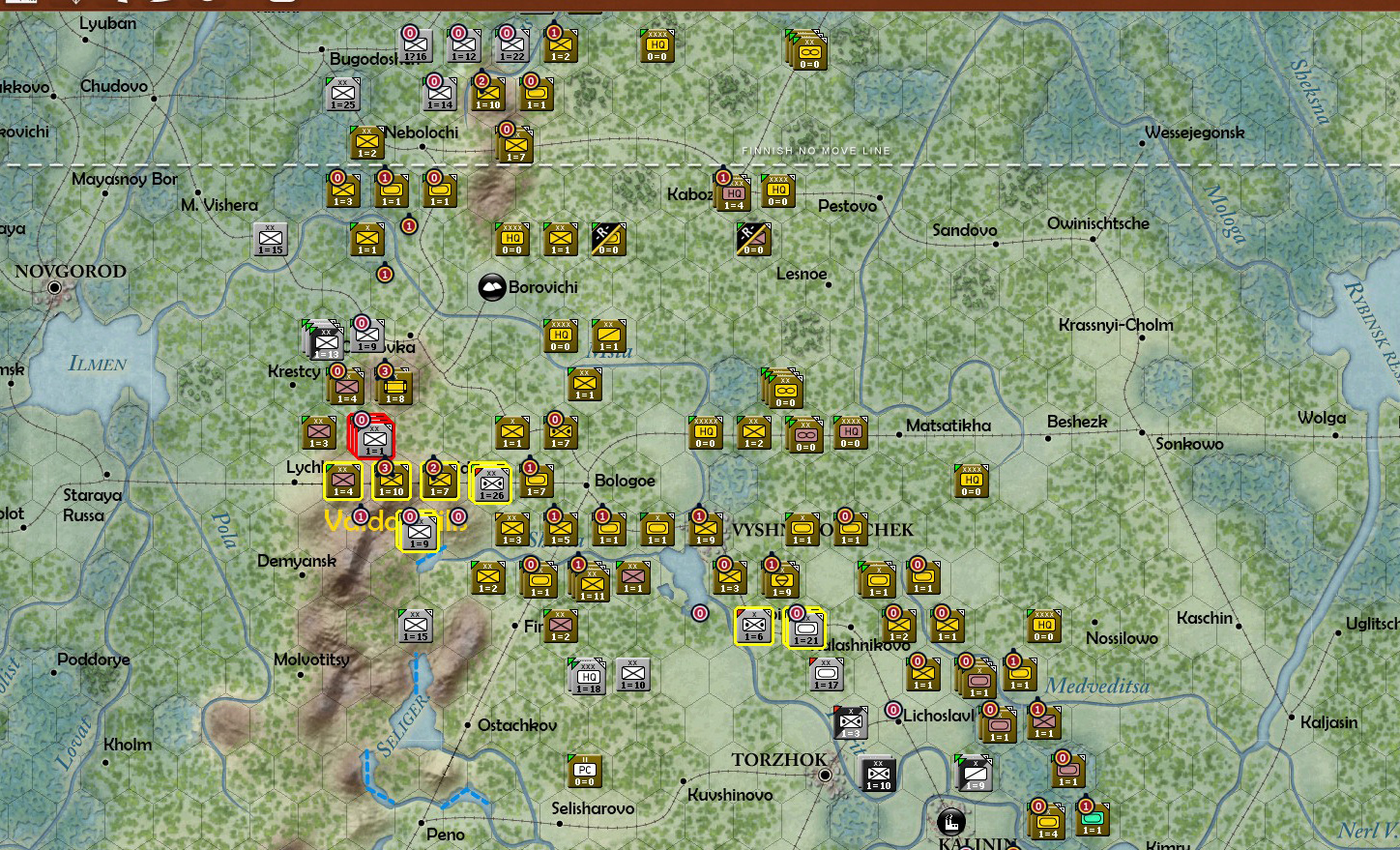Select the gray infantry unit labeled 1=22
This screenshot has height=850, width=1400.
pyautogui.click(x=512, y=45)
